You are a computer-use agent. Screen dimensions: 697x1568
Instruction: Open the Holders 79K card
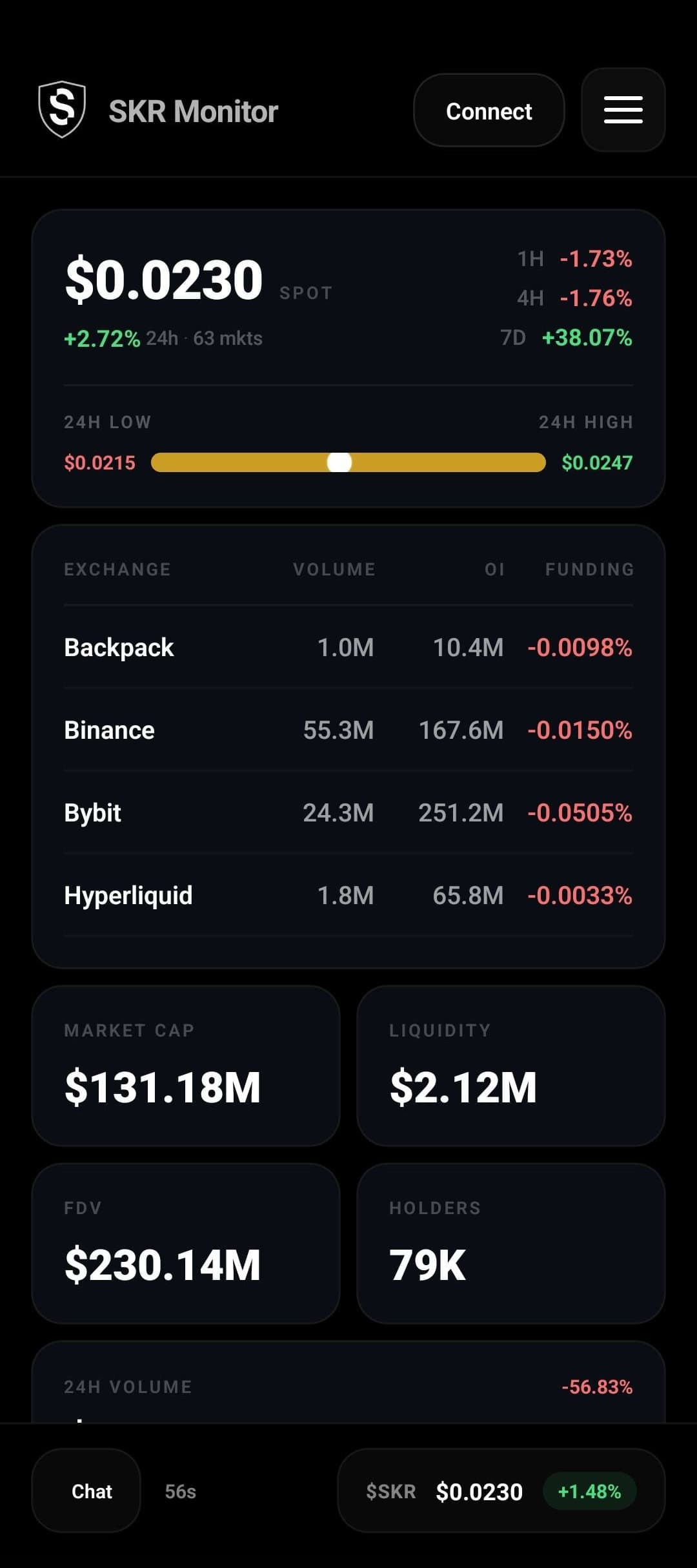[511, 1243]
